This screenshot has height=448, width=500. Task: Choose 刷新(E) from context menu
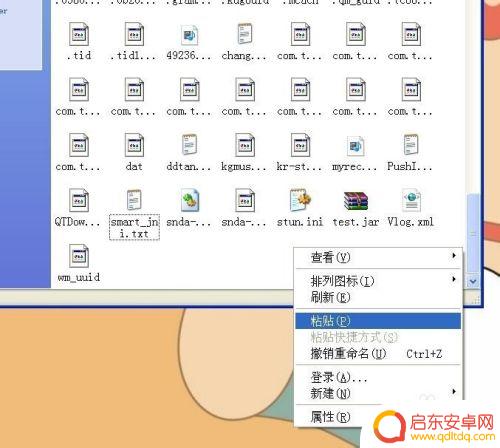(x=378, y=297)
